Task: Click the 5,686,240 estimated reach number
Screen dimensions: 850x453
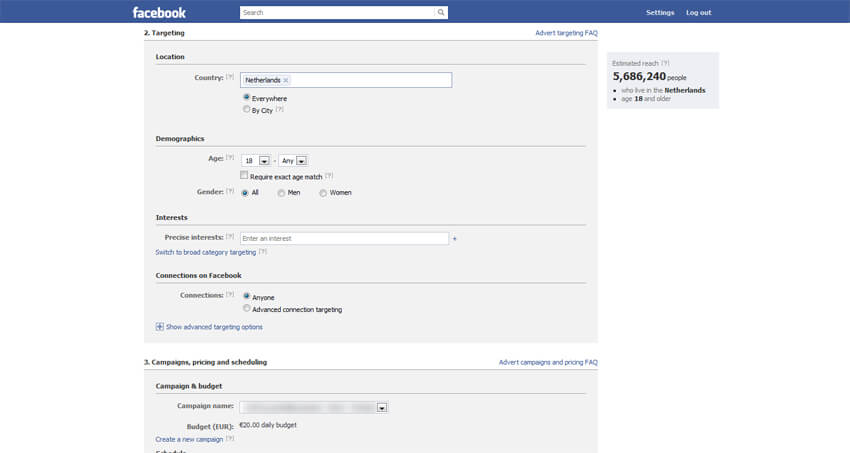Action: click(639, 76)
